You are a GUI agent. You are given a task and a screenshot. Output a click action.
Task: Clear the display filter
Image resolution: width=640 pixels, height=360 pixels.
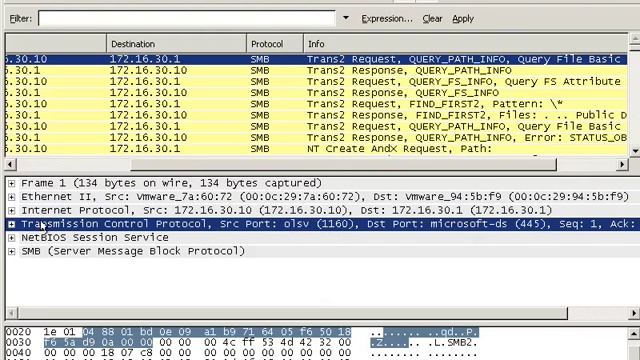point(432,19)
